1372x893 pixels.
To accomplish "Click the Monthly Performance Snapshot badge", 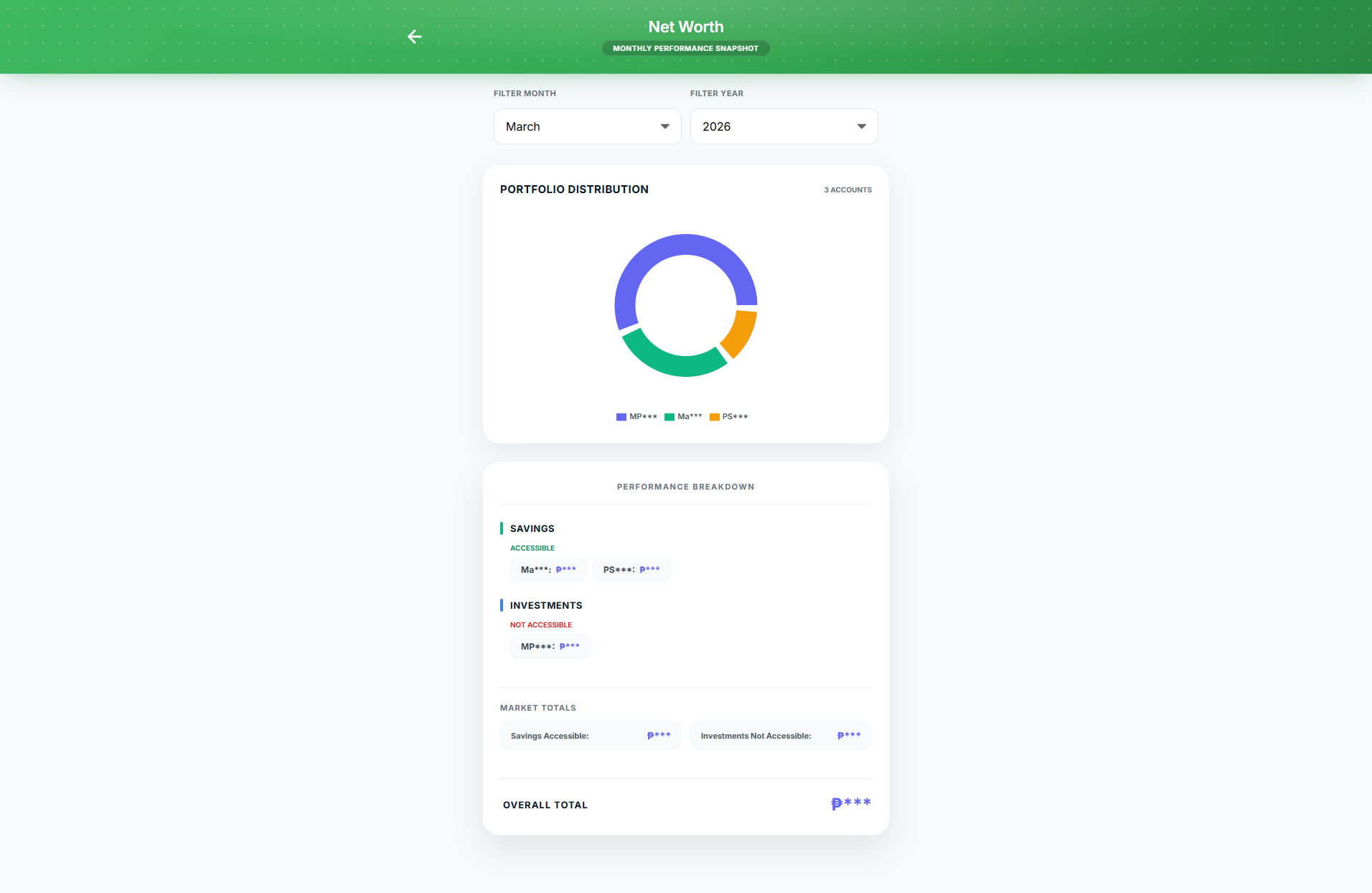I will tap(685, 48).
